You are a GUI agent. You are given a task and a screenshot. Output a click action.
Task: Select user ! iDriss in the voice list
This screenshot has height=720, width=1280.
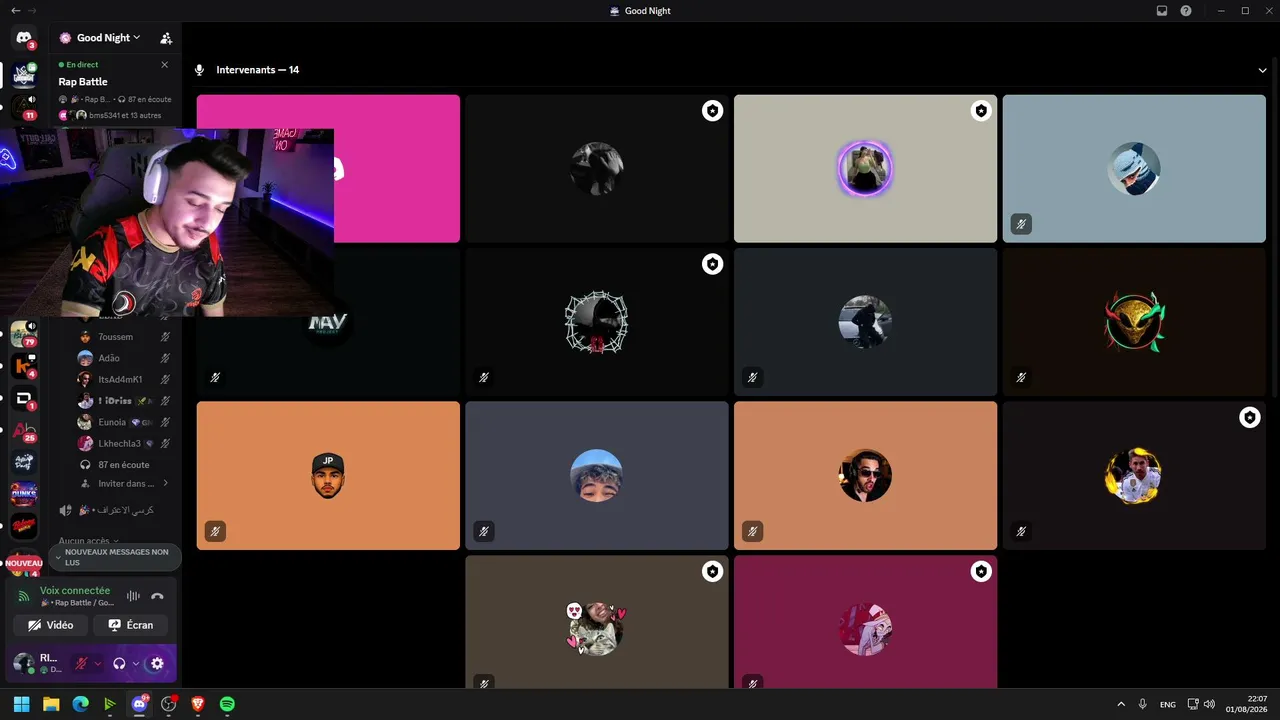pyautogui.click(x=124, y=401)
